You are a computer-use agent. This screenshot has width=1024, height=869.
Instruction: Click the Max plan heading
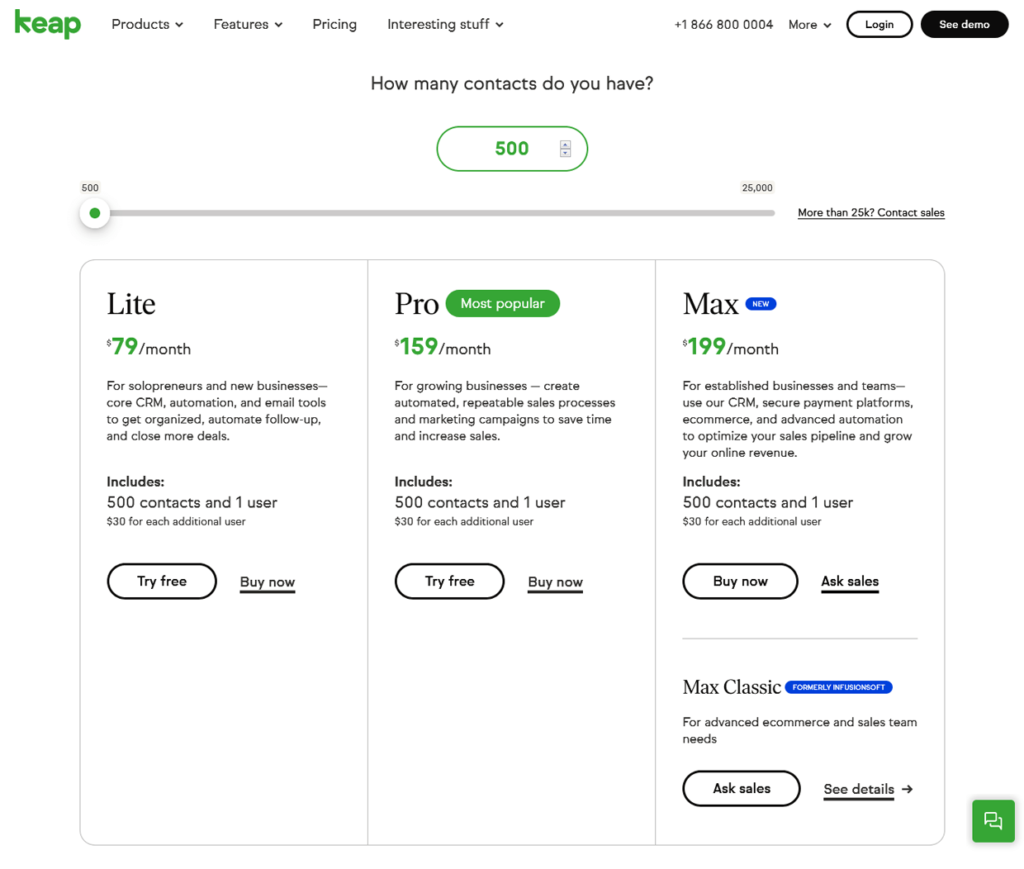click(711, 304)
